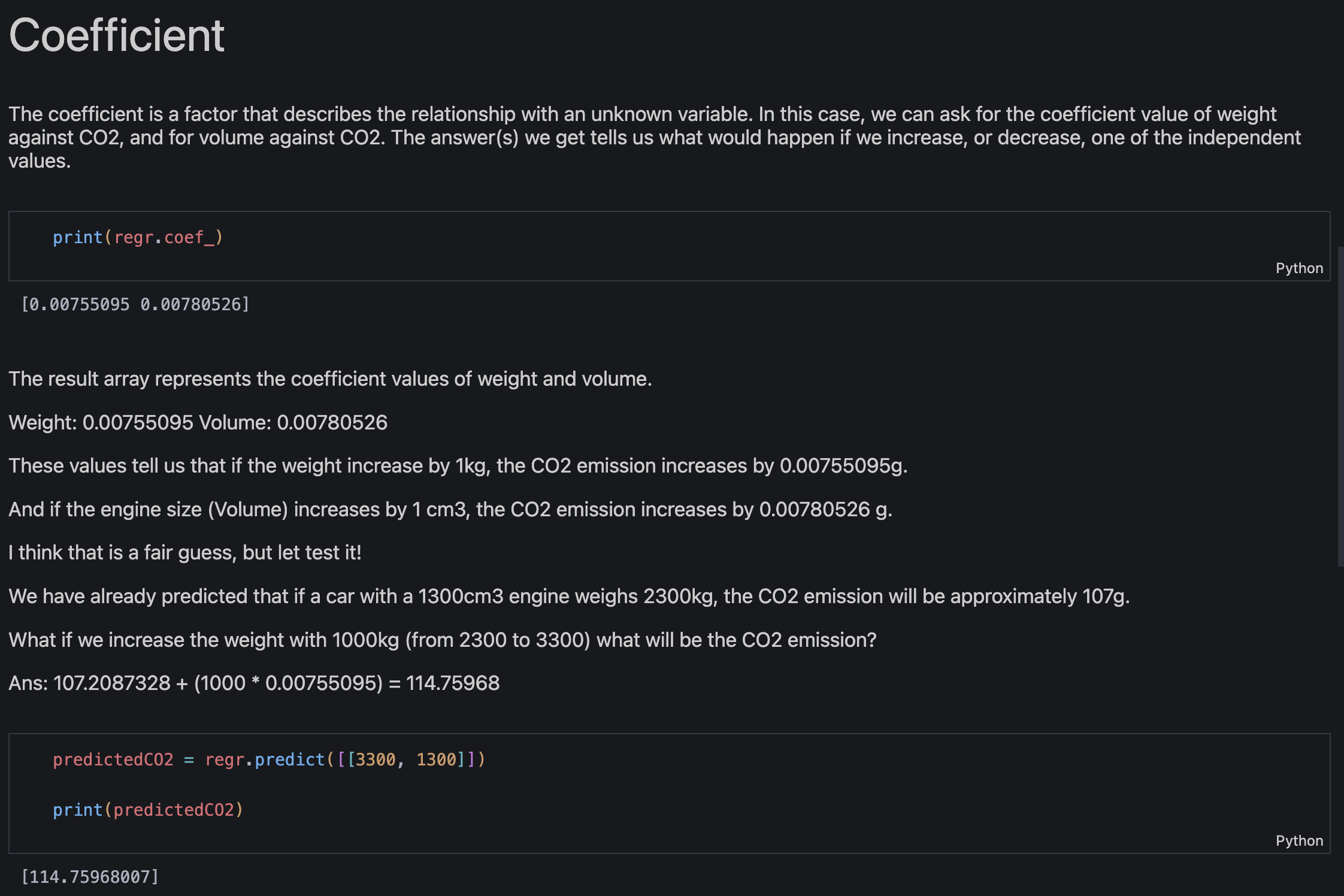Click the 1300 value in regr.predict call
Image resolution: width=1344 pixels, height=896 pixels.
pyautogui.click(x=437, y=759)
